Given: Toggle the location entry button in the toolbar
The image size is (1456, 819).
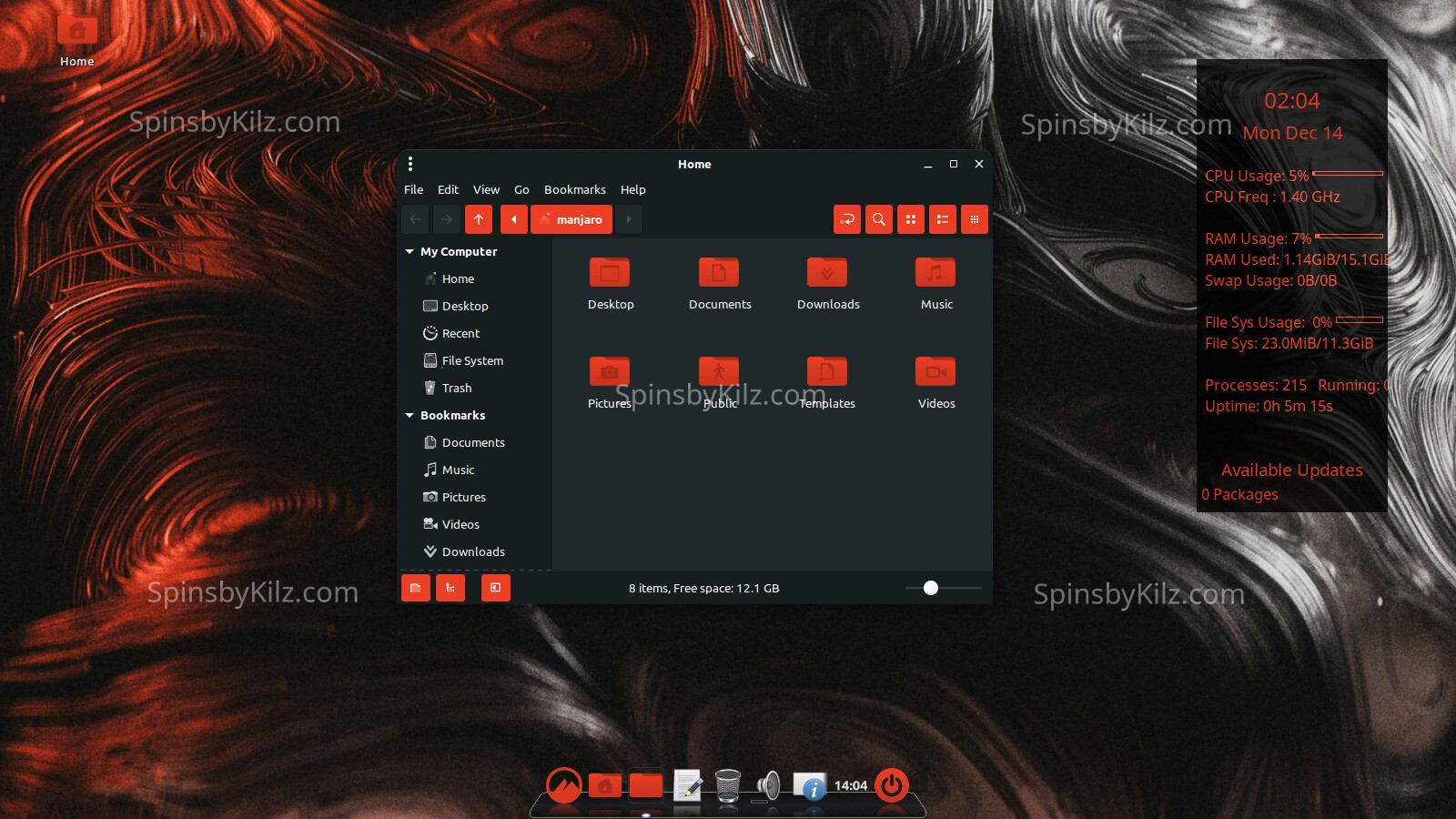Looking at the screenshot, I should (x=847, y=219).
